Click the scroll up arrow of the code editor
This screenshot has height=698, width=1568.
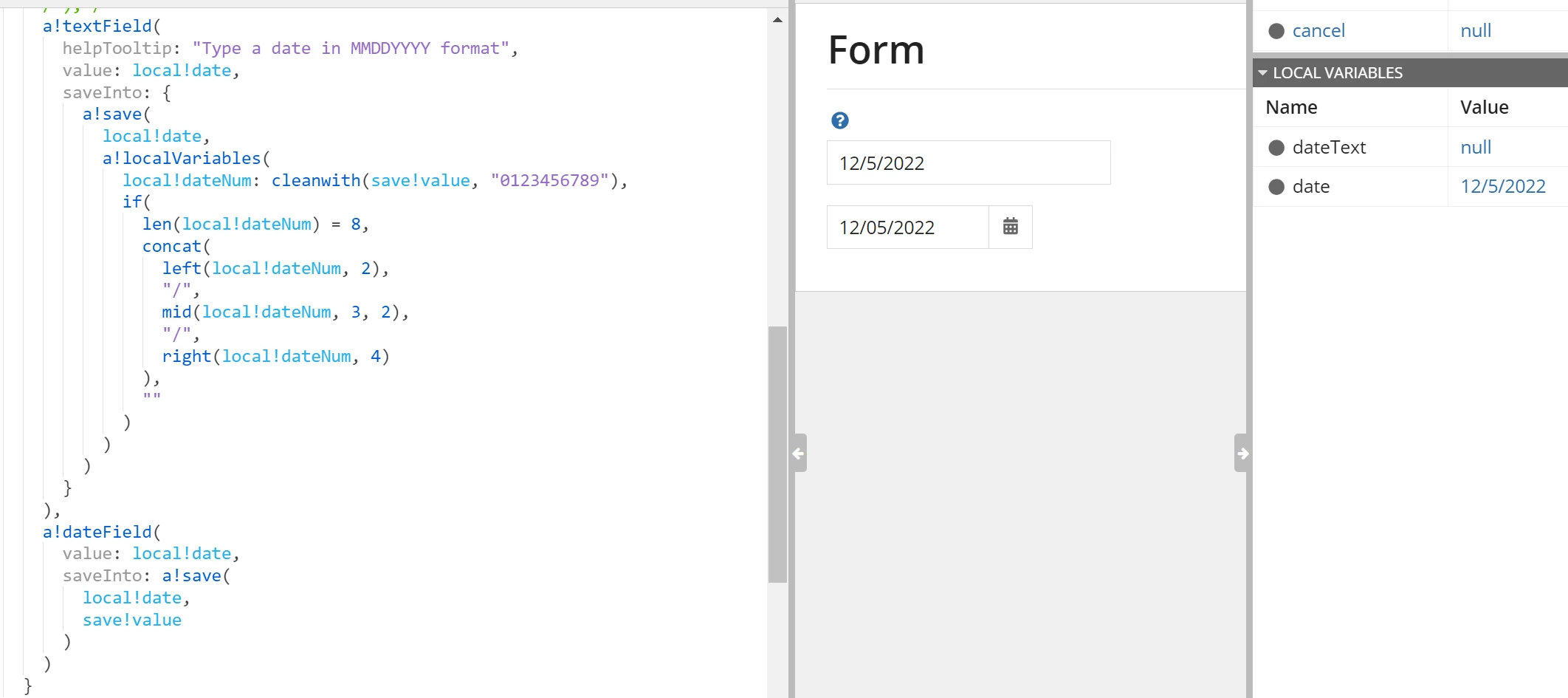777,20
